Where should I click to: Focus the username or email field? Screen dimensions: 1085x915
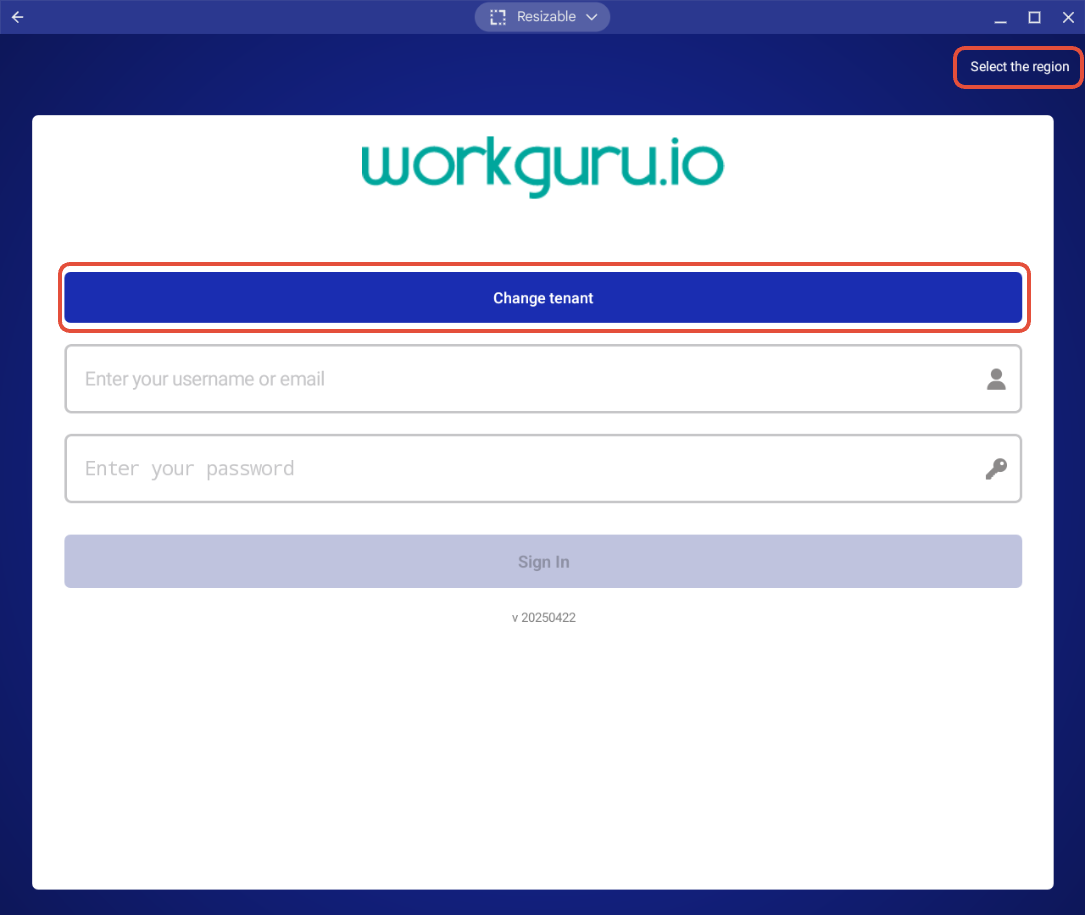tap(543, 379)
